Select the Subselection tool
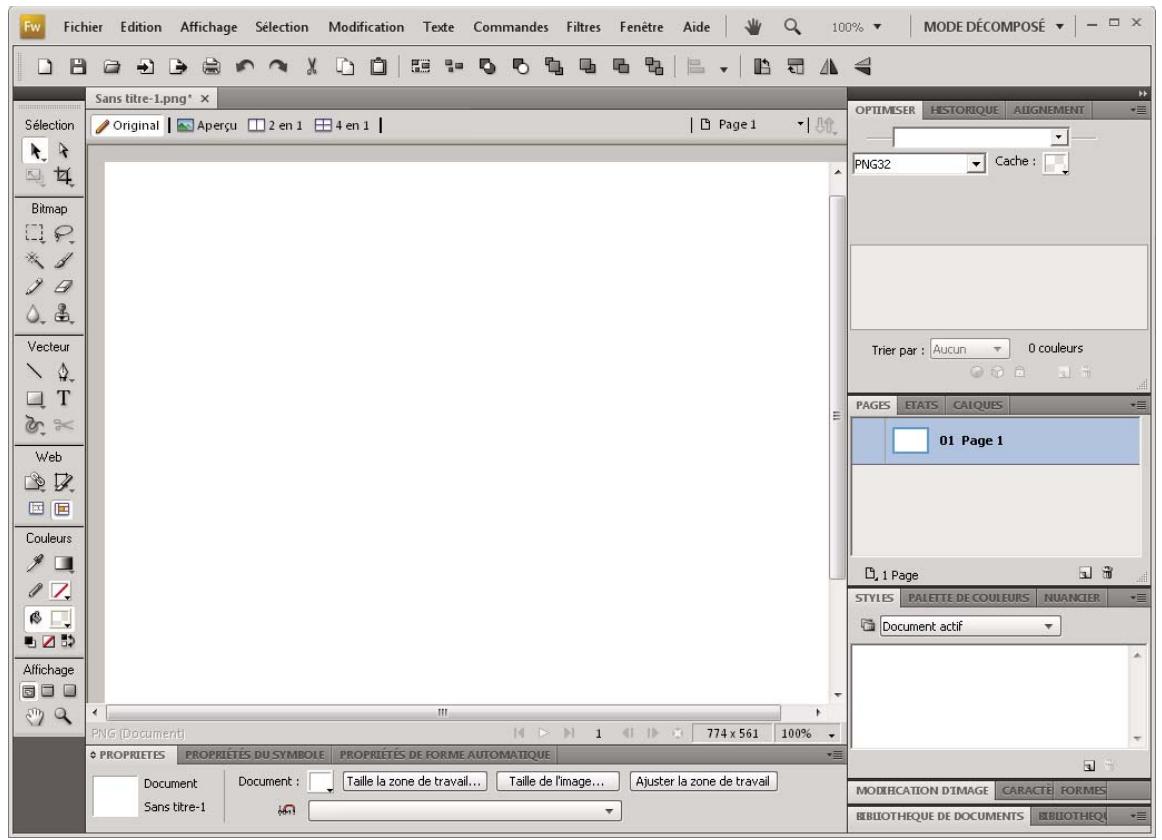This screenshot has width=1162, height=840. [x=64, y=151]
